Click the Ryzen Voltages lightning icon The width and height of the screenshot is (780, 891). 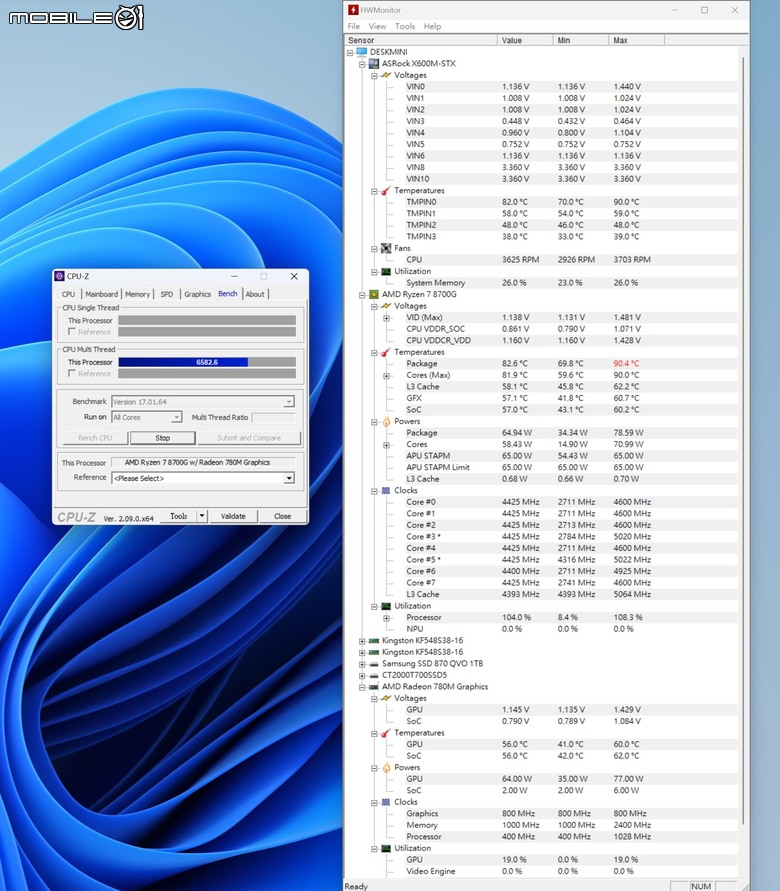tap(386, 306)
